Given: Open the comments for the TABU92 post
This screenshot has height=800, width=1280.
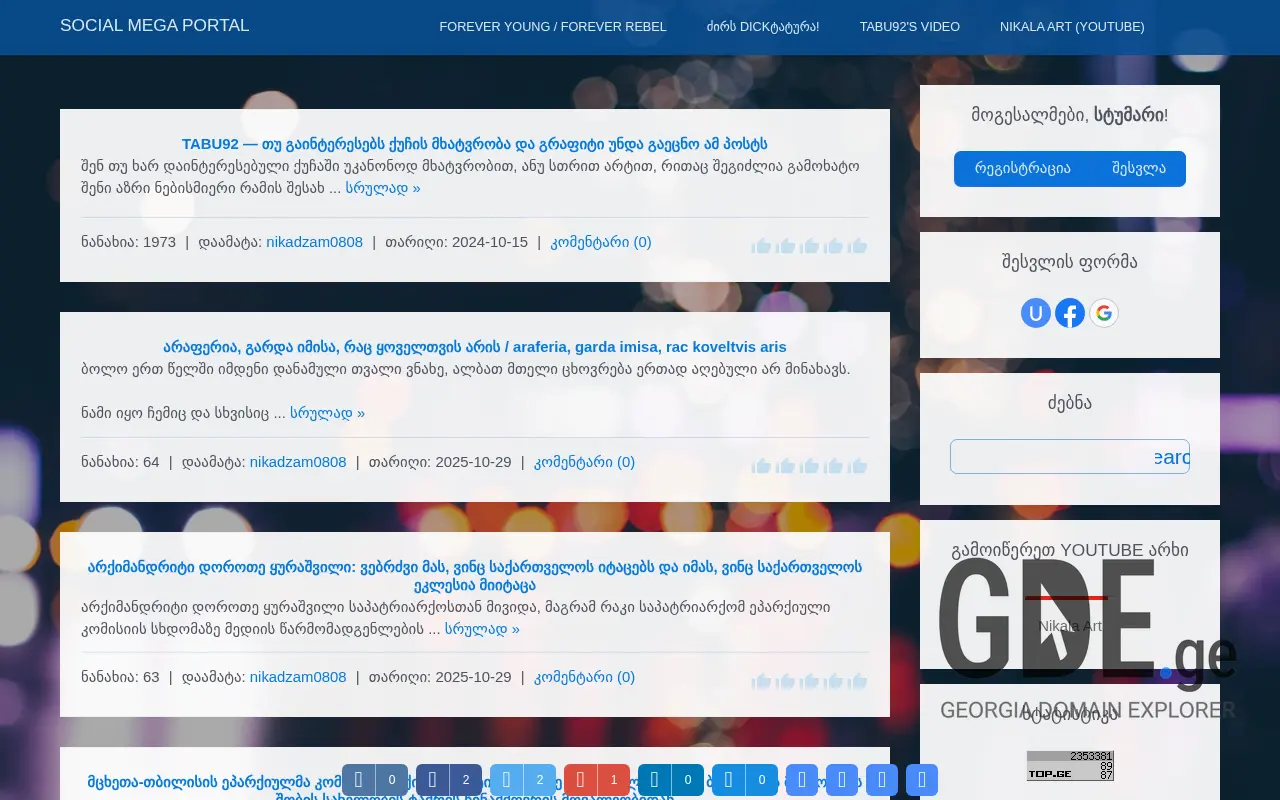Looking at the screenshot, I should [601, 242].
